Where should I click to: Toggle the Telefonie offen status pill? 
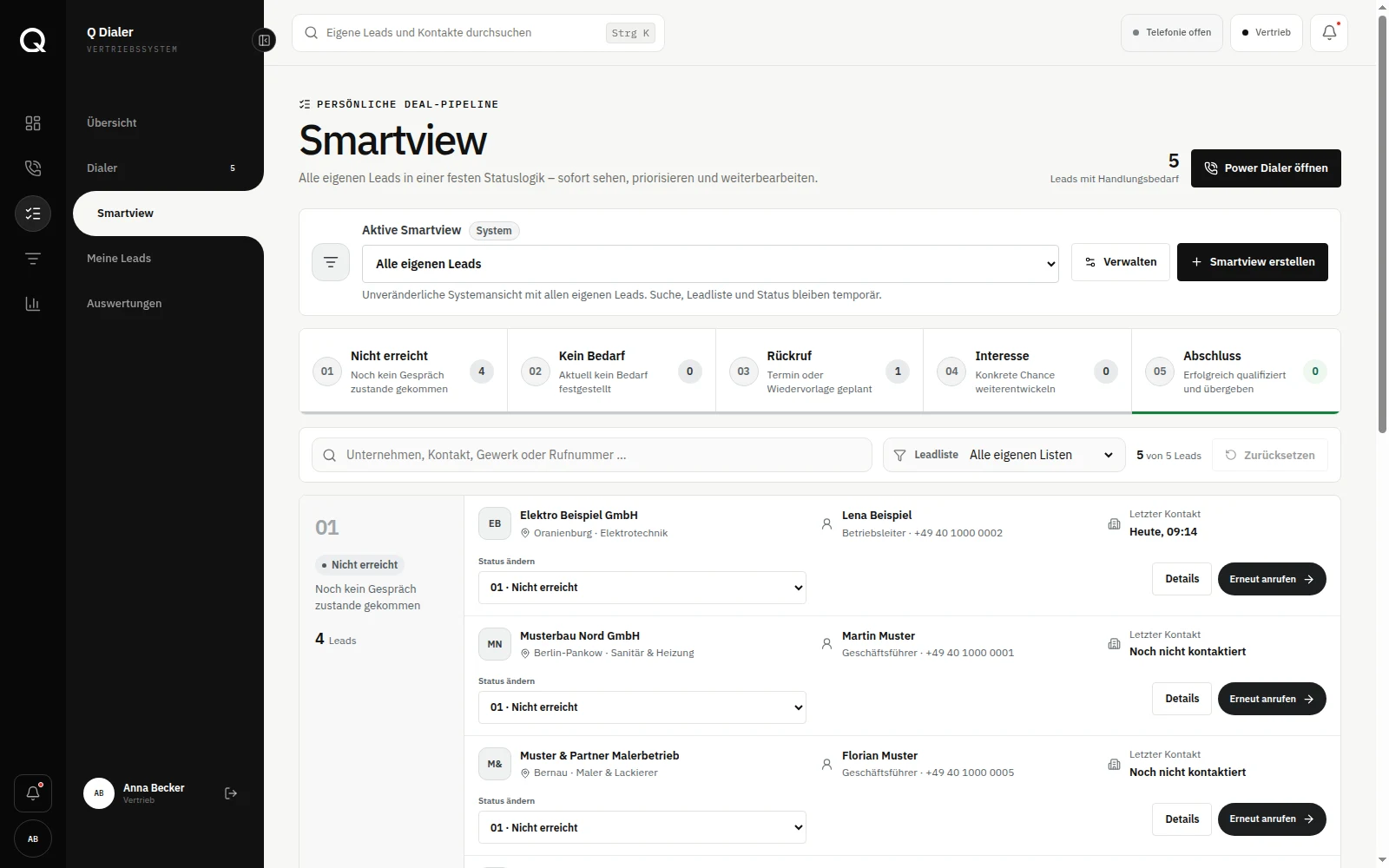[1172, 33]
